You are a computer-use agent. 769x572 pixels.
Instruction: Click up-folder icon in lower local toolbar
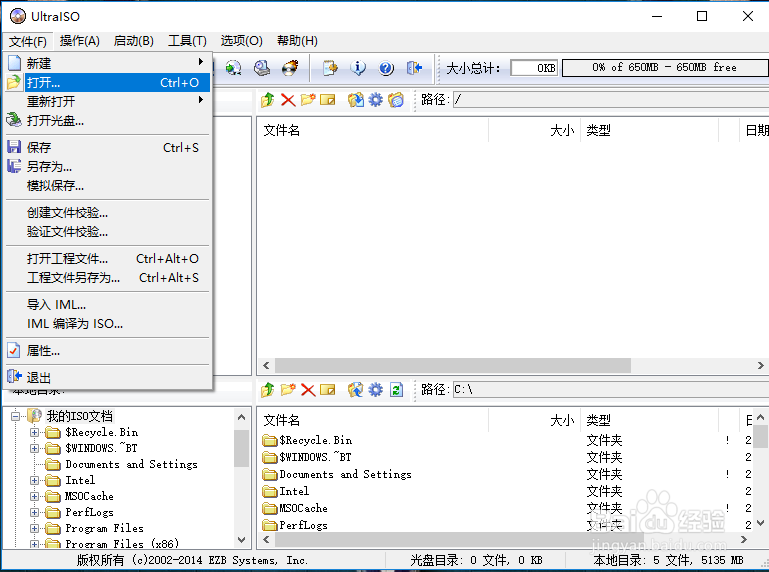(268, 390)
